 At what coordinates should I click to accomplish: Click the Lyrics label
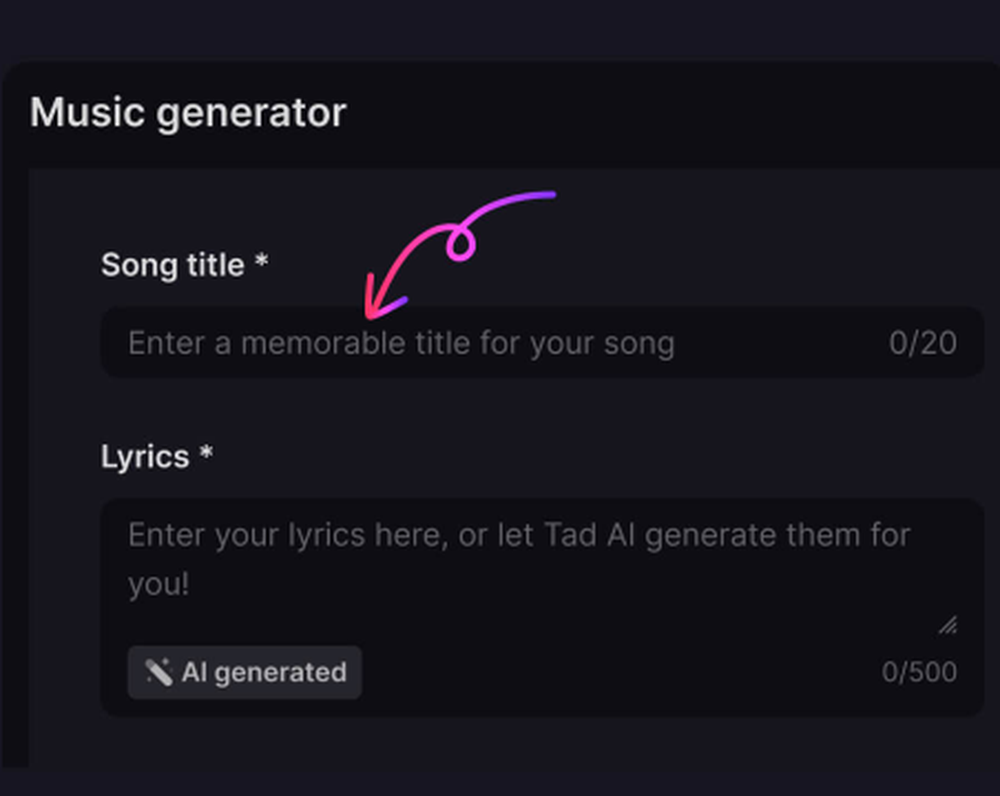(145, 457)
